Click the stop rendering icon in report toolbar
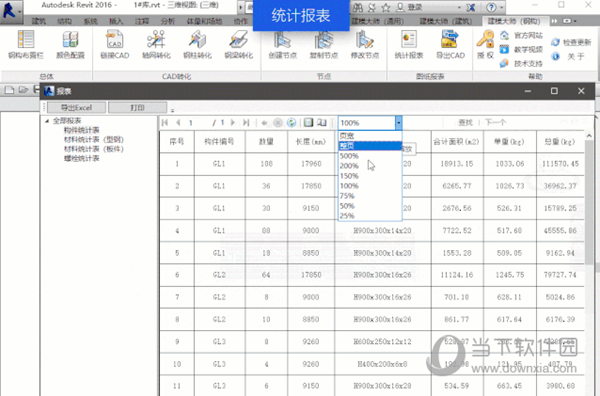The width and height of the screenshot is (600, 396). [278, 122]
